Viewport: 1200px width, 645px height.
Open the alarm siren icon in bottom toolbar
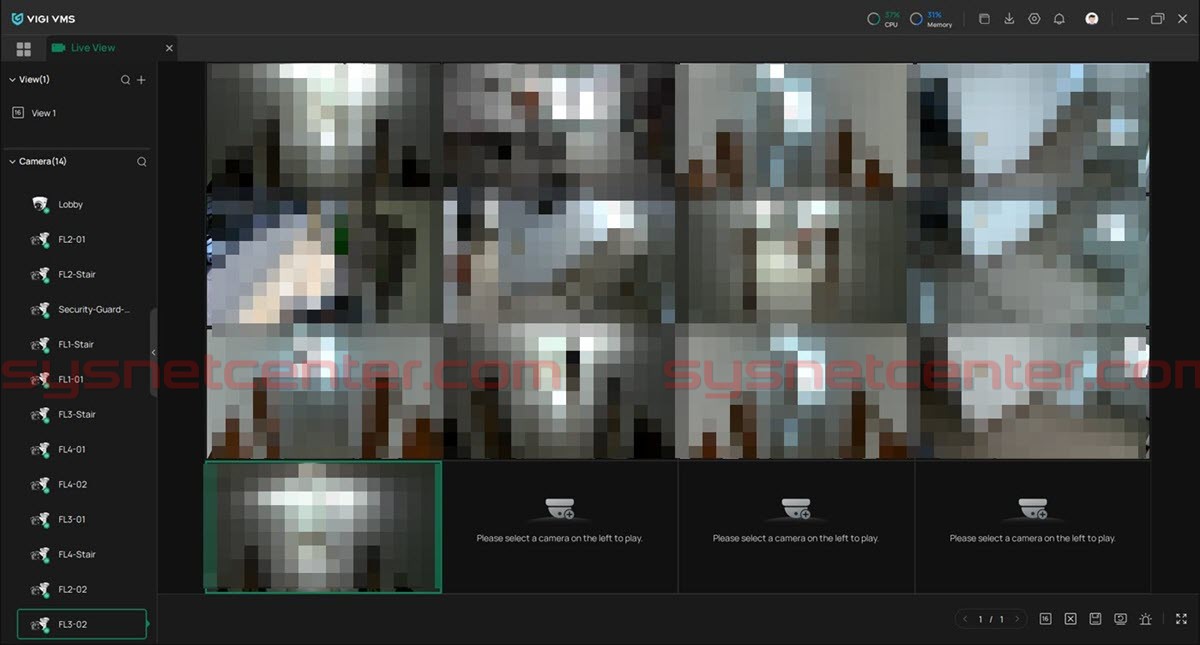(1145, 619)
